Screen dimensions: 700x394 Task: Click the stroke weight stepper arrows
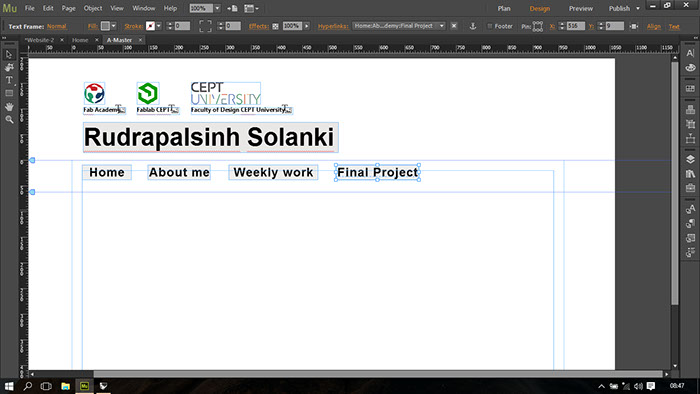[169, 26]
